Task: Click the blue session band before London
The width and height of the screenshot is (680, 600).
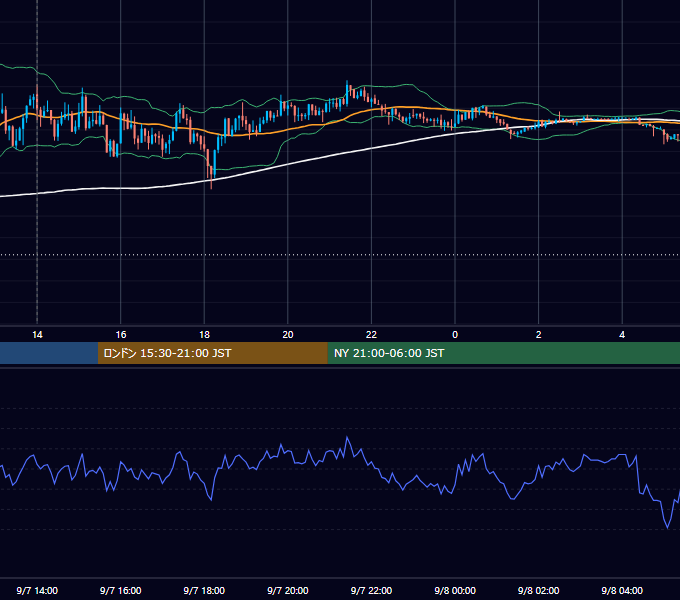Action: [x=49, y=353]
